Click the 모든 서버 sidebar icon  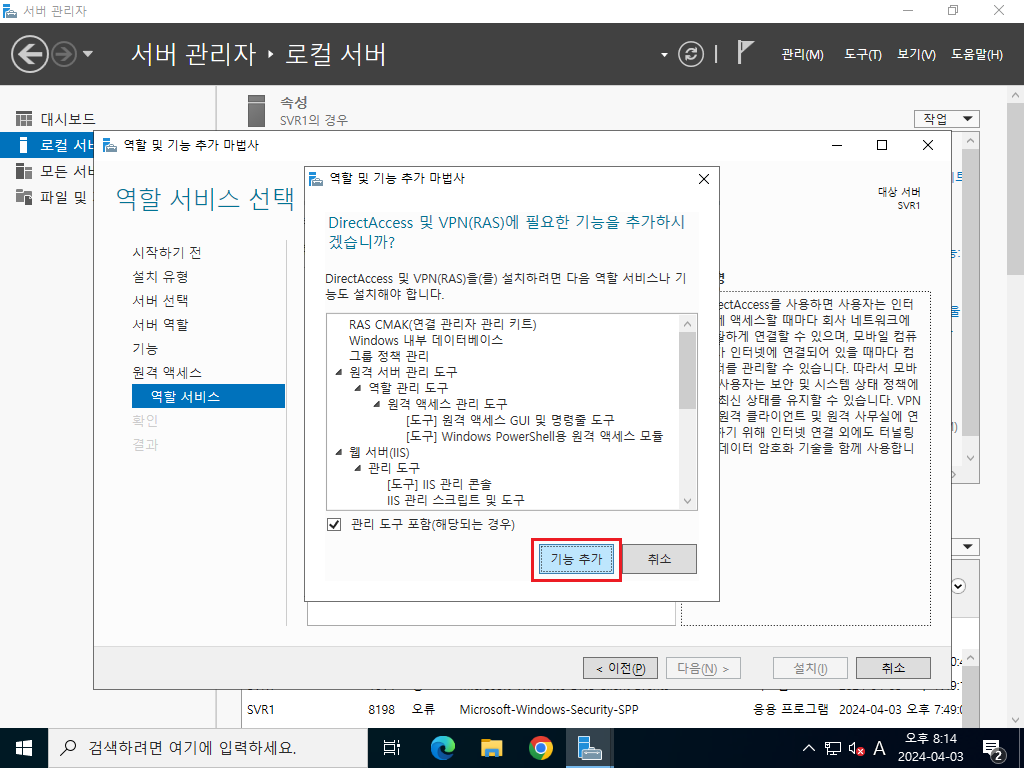click(24, 171)
